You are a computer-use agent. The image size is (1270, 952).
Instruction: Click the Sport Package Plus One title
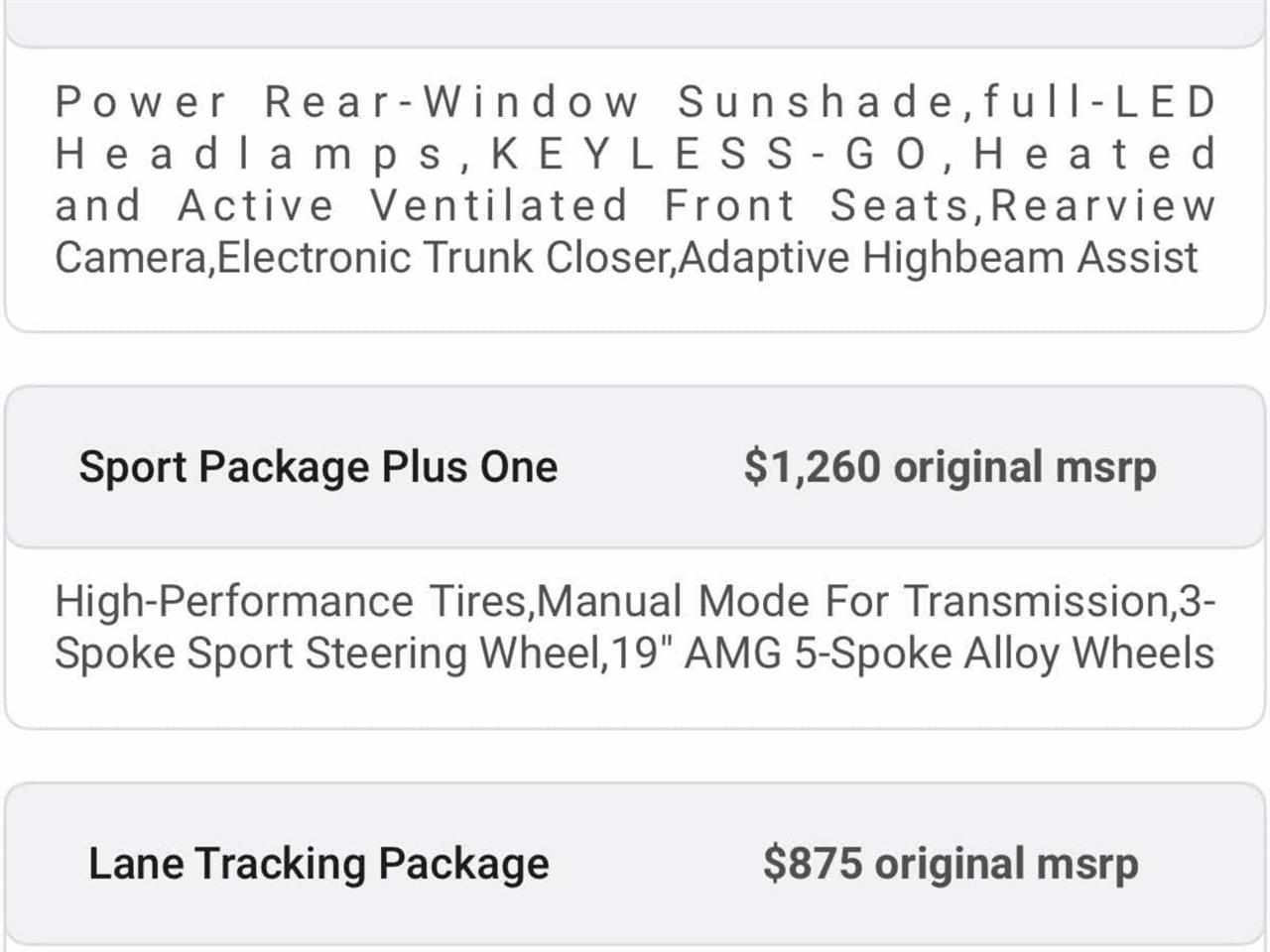click(x=317, y=467)
